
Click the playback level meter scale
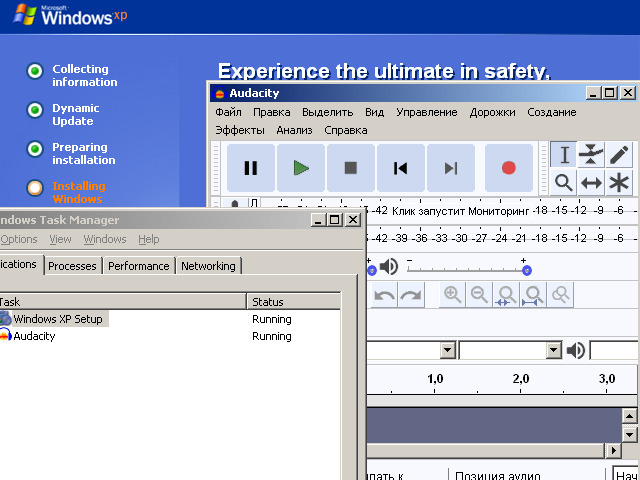coord(502,238)
